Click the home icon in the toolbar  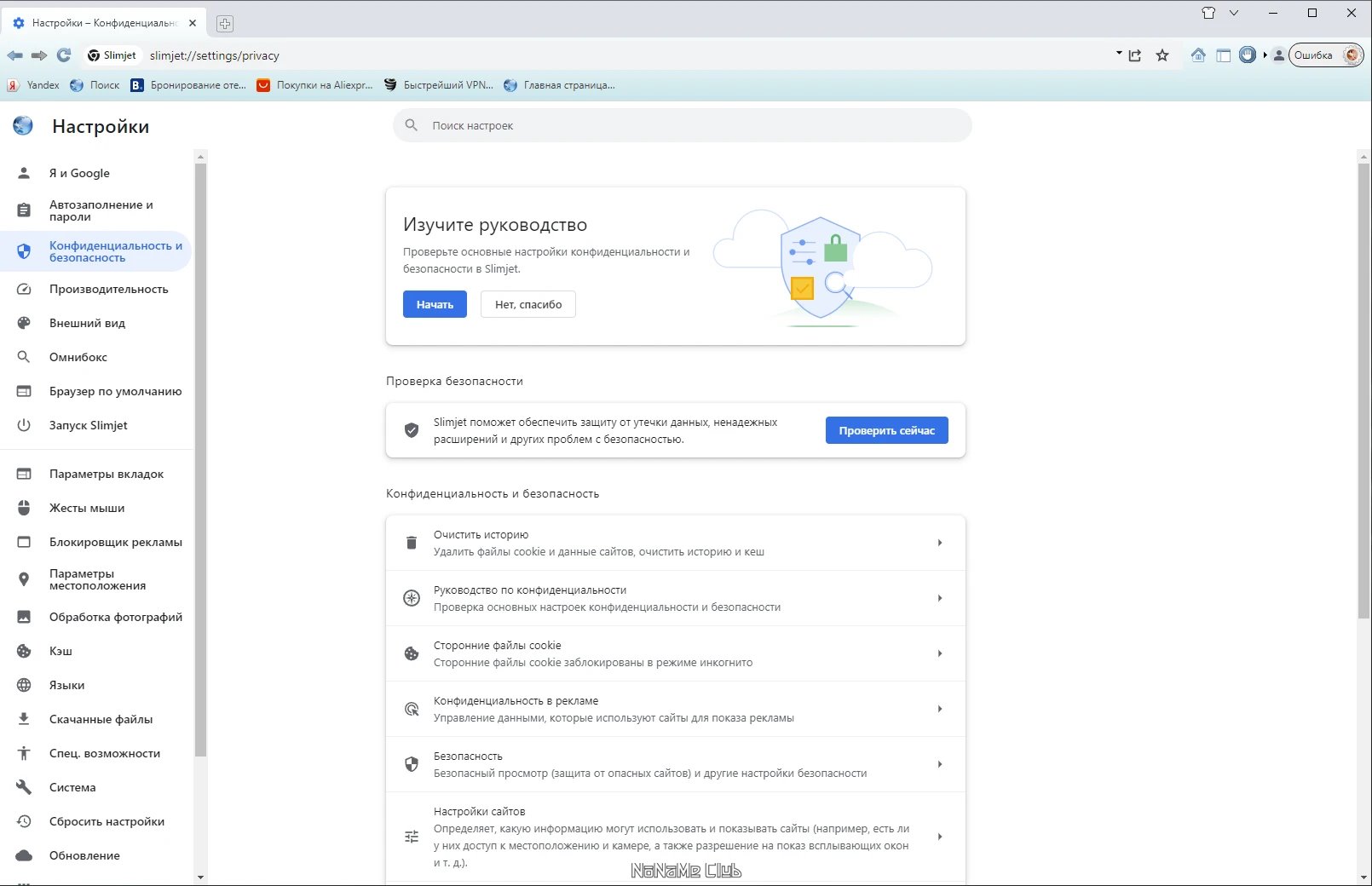click(1198, 55)
